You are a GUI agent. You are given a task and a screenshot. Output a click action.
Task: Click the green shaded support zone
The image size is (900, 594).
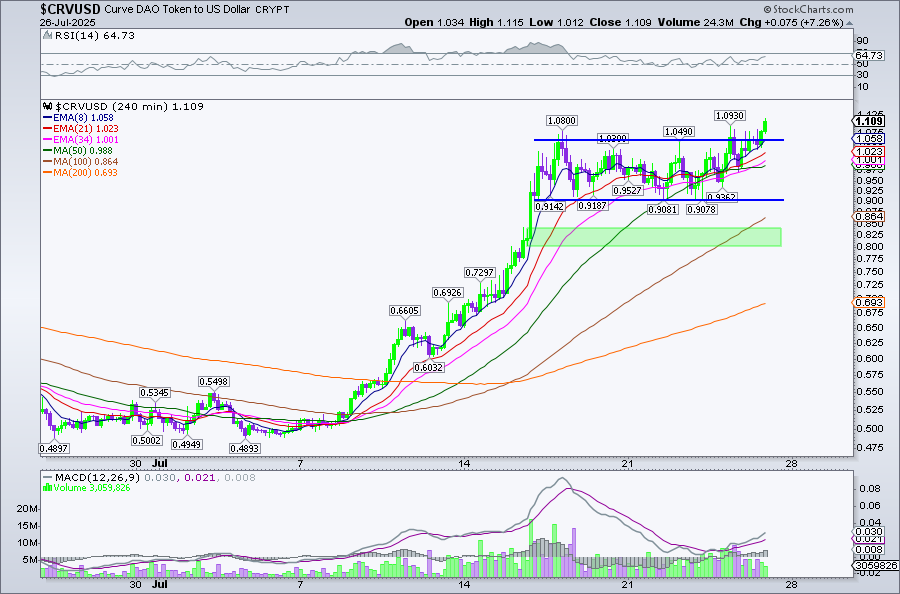[x=655, y=237]
